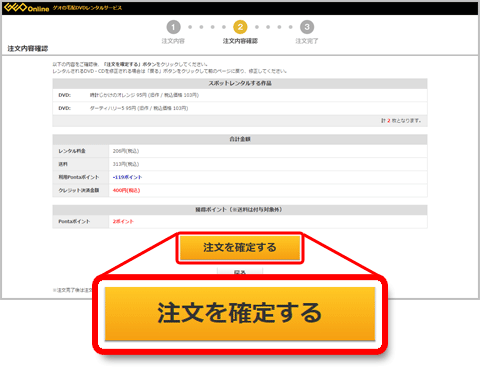This screenshot has height=367, width=480.
Task: Click the 時計じかけのオレンジ DVD row text
Action: tap(144, 95)
